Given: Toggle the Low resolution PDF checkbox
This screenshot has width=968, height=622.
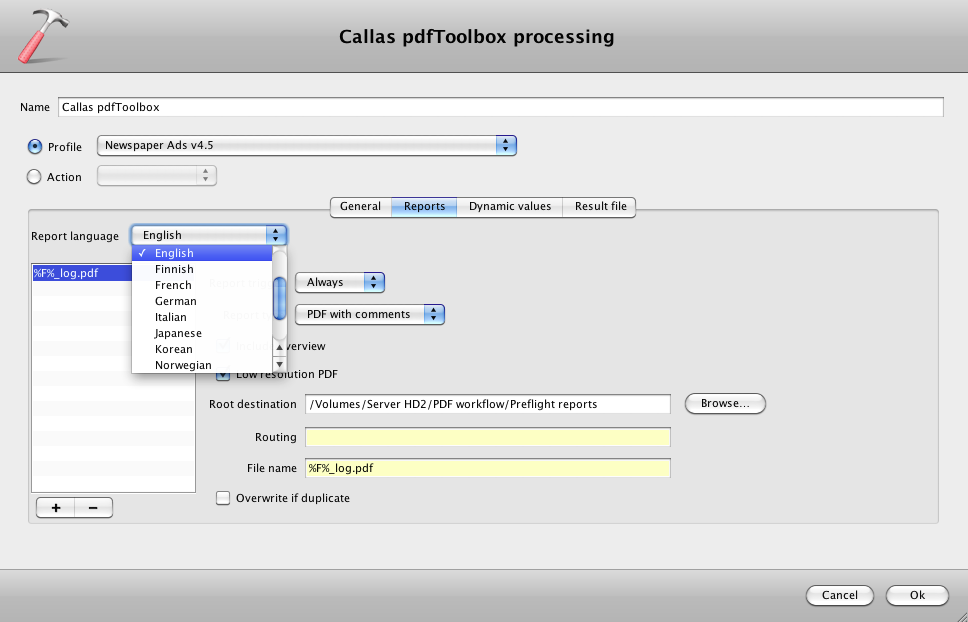Looking at the screenshot, I should [223, 374].
